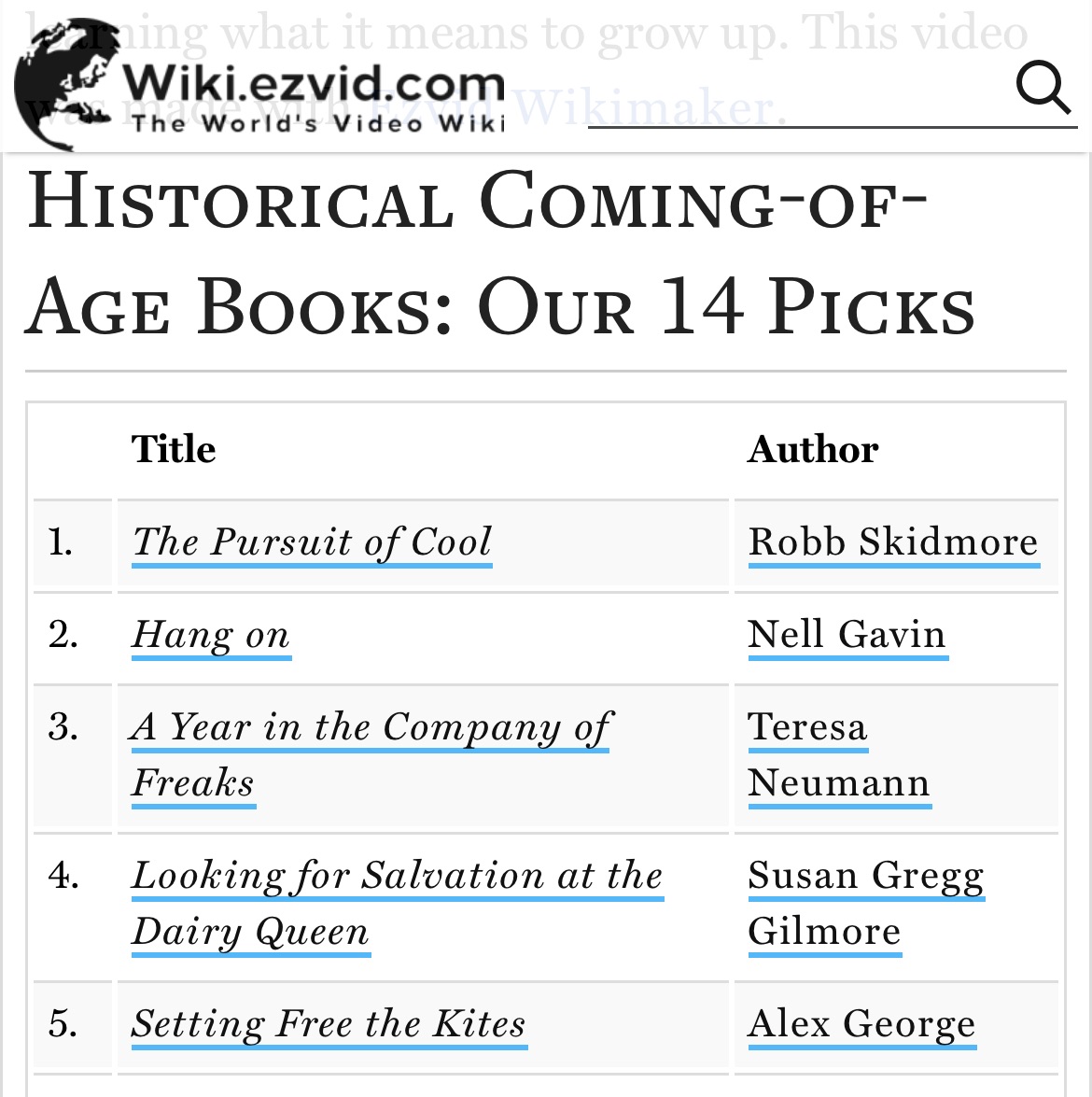Open Looking for Salvation at the Dairy Queen
Screen dimensions: 1092x1097
397,877
